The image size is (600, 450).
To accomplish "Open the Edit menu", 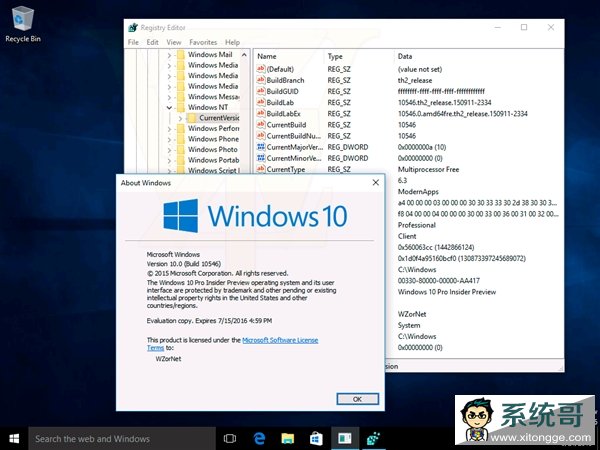I will [152, 42].
